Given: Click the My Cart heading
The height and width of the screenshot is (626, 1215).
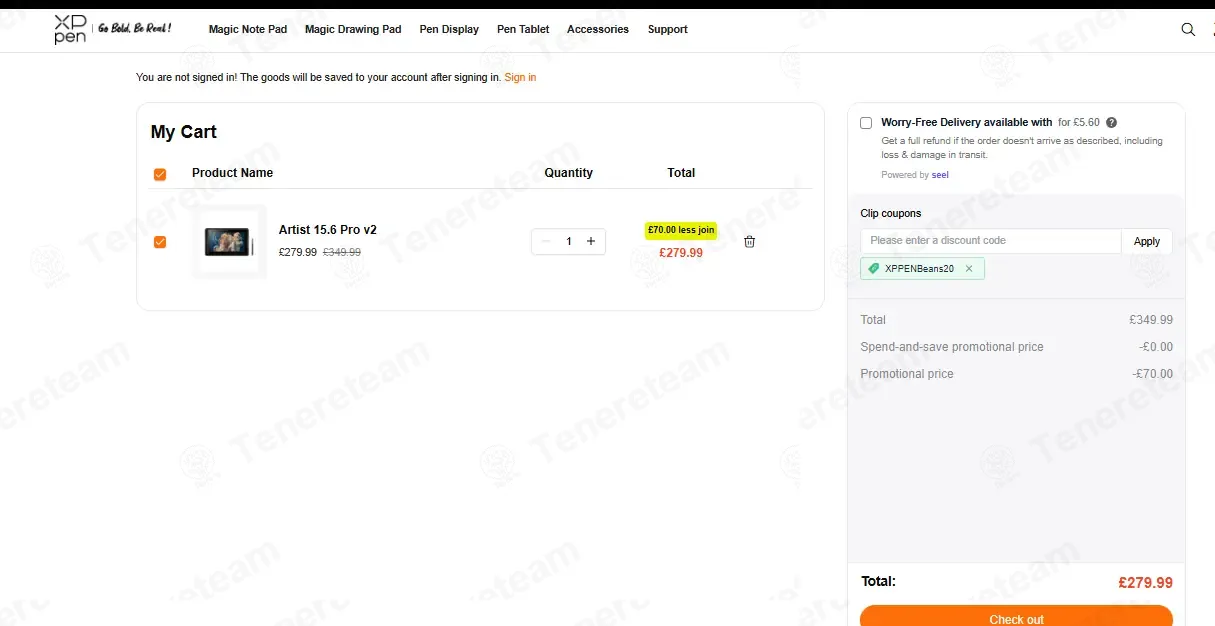Looking at the screenshot, I should coord(184,132).
